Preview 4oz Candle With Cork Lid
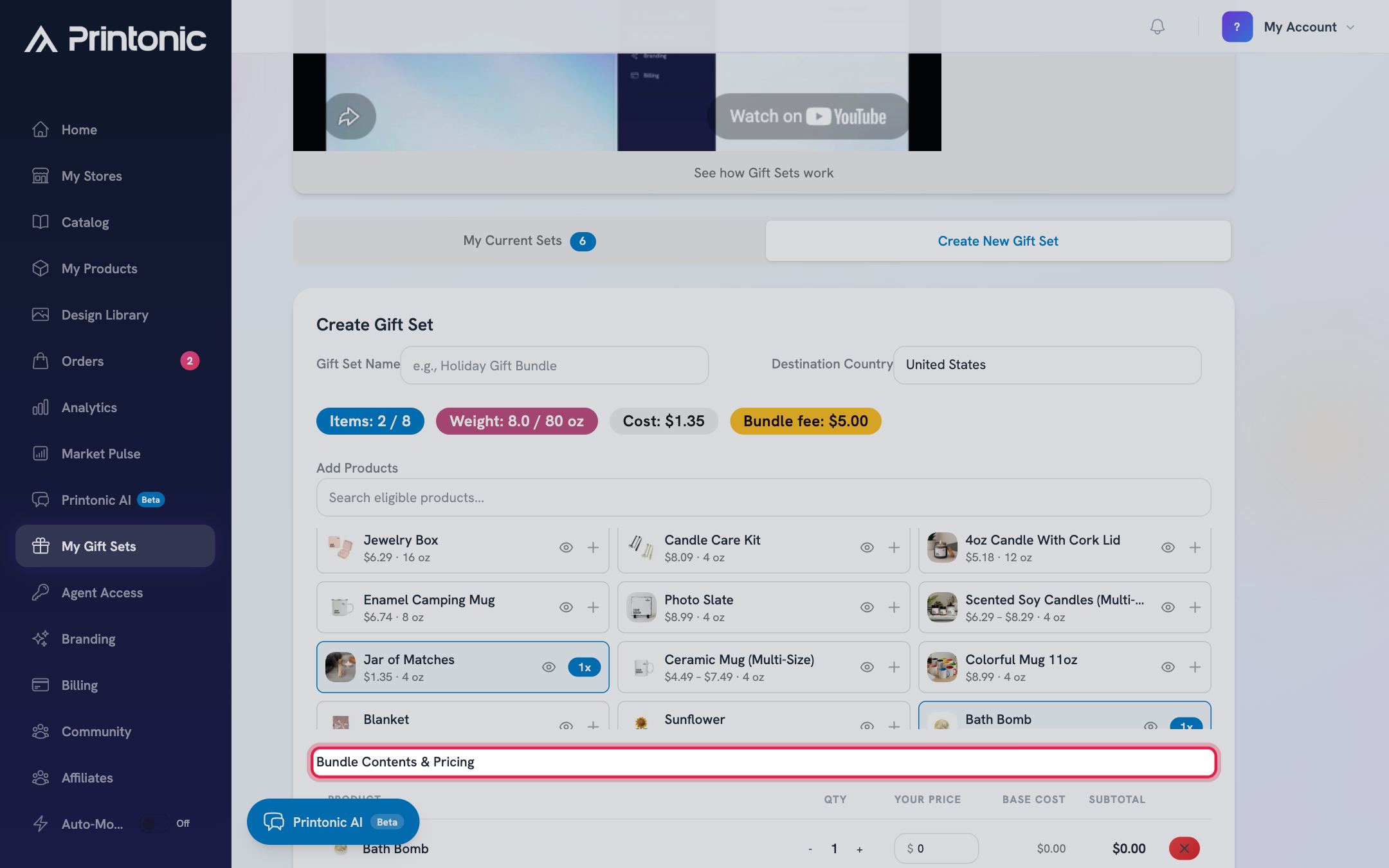 1168,548
